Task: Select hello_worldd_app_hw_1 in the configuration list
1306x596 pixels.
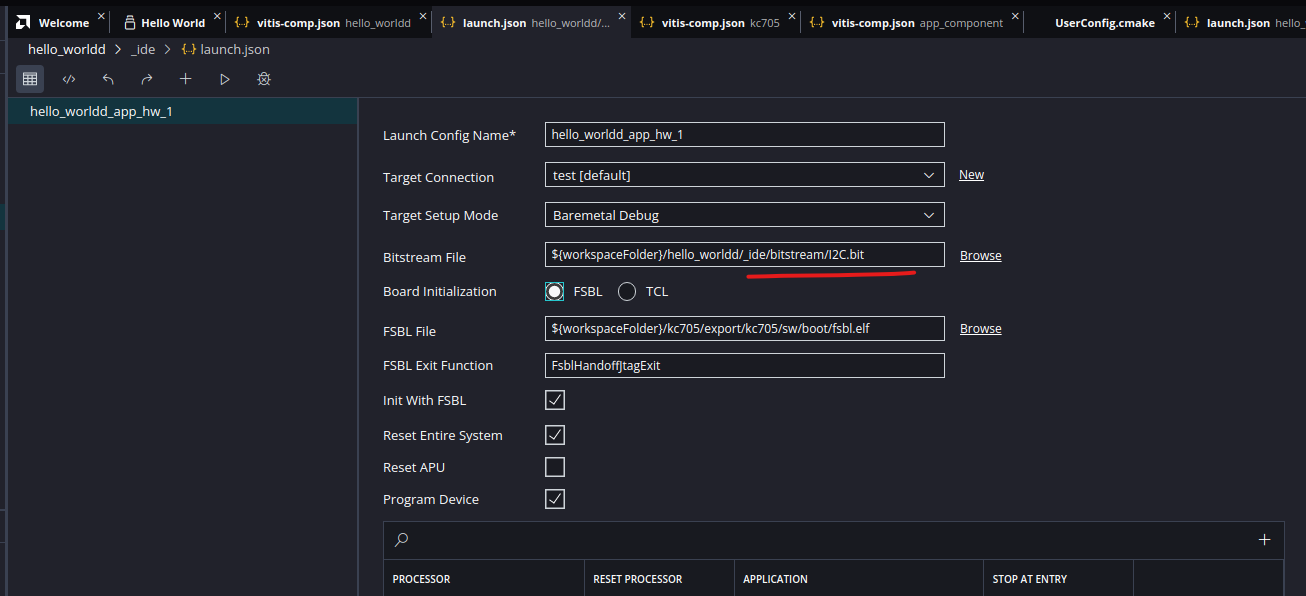Action: pos(183,111)
